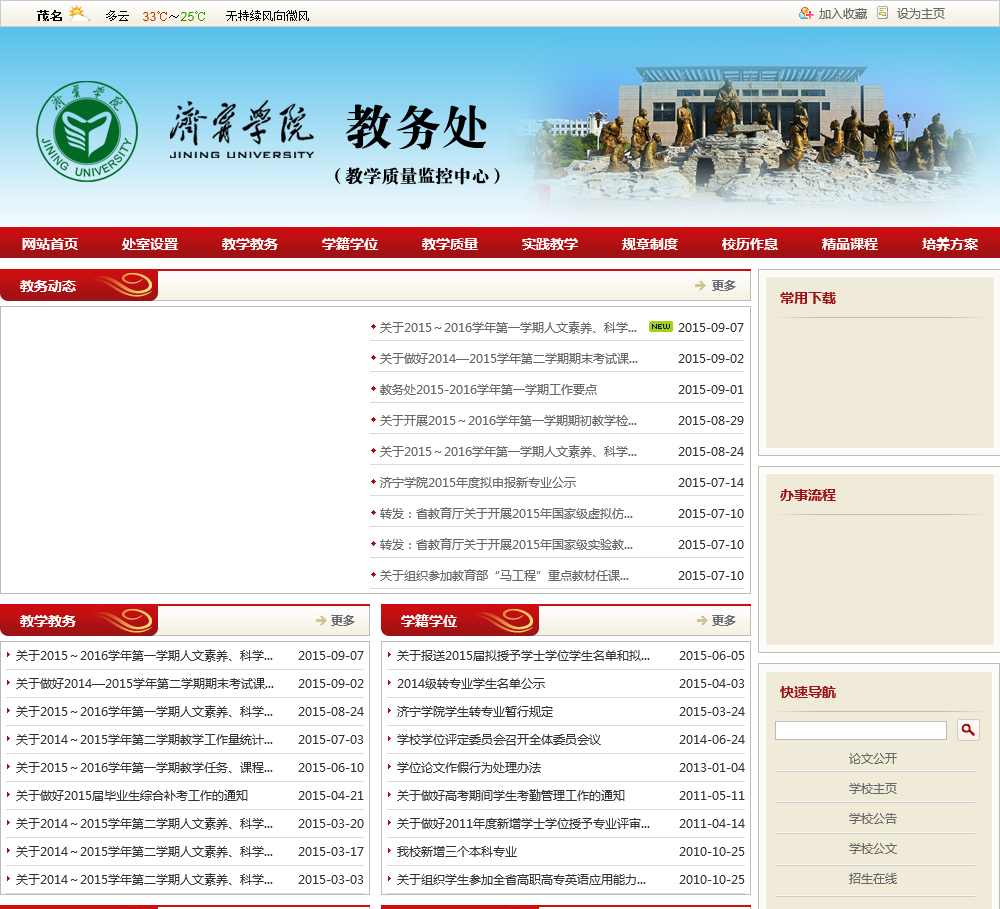Open 教学教务 item dated 2015-03-20
1000x909 pixels.
point(144,824)
